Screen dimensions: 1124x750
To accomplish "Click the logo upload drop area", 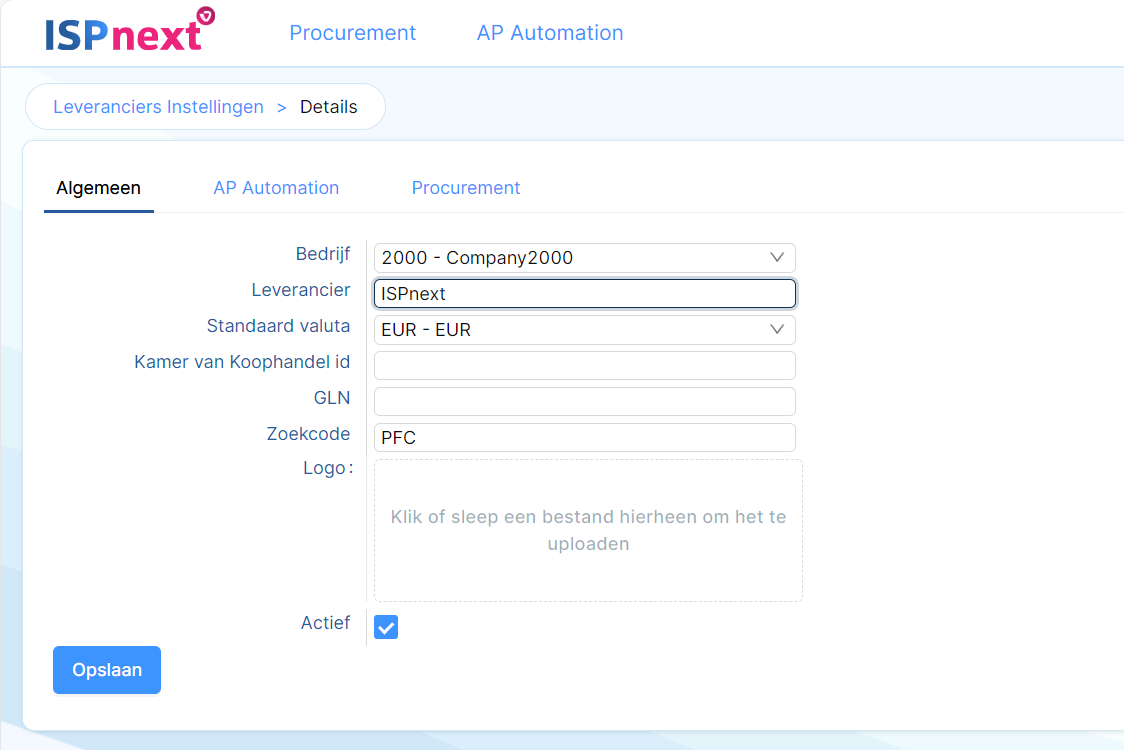I will point(588,531).
